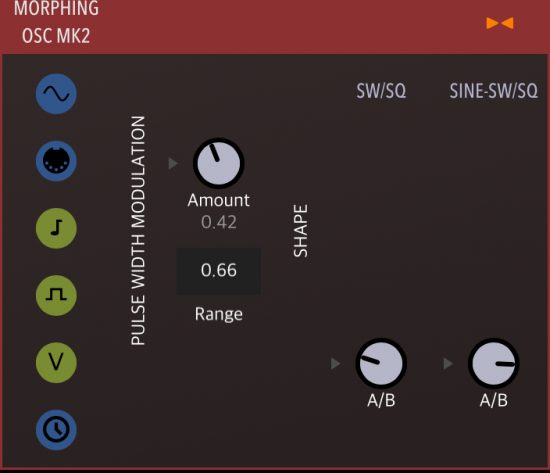Click the PULSE WIDTH MODULATION label

point(138,231)
